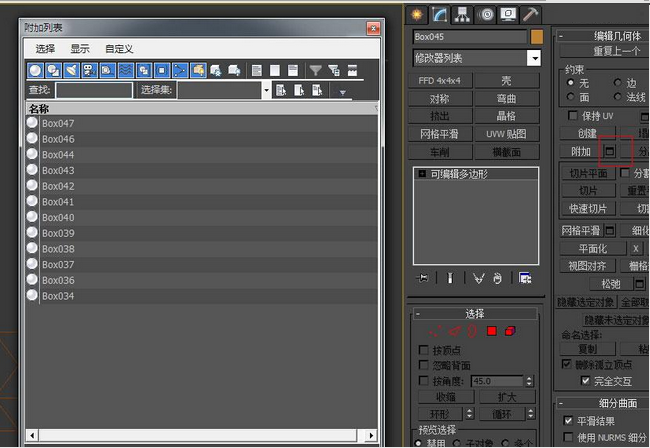Click the 快速切片 button

588,208
